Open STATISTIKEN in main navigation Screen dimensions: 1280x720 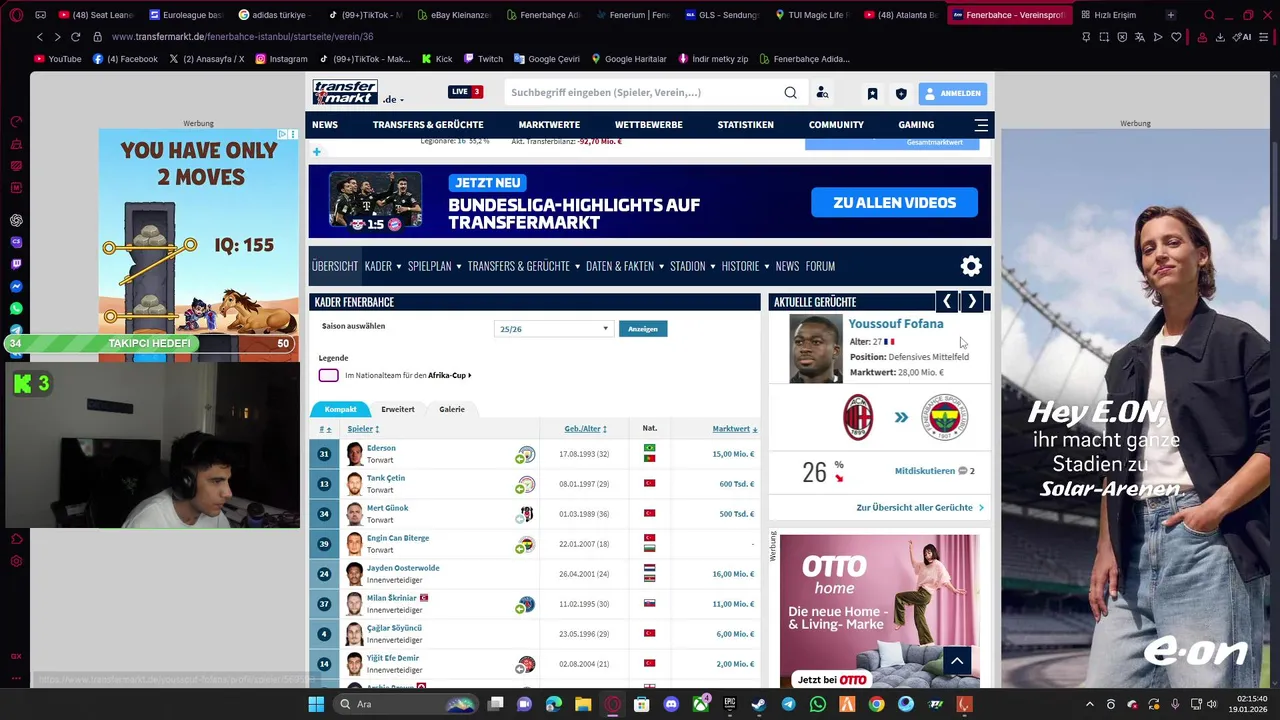point(745,125)
